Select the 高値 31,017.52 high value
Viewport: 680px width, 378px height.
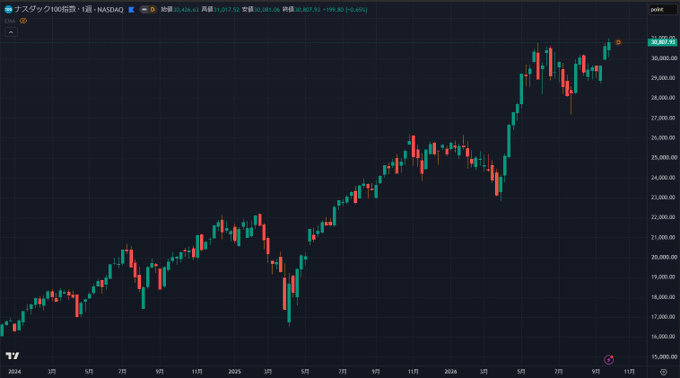point(220,10)
